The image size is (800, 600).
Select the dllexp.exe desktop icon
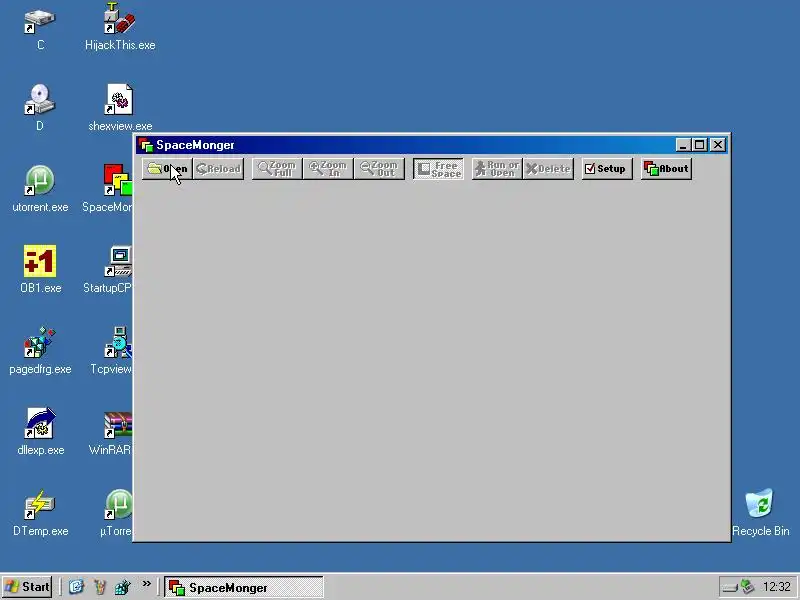tap(40, 432)
